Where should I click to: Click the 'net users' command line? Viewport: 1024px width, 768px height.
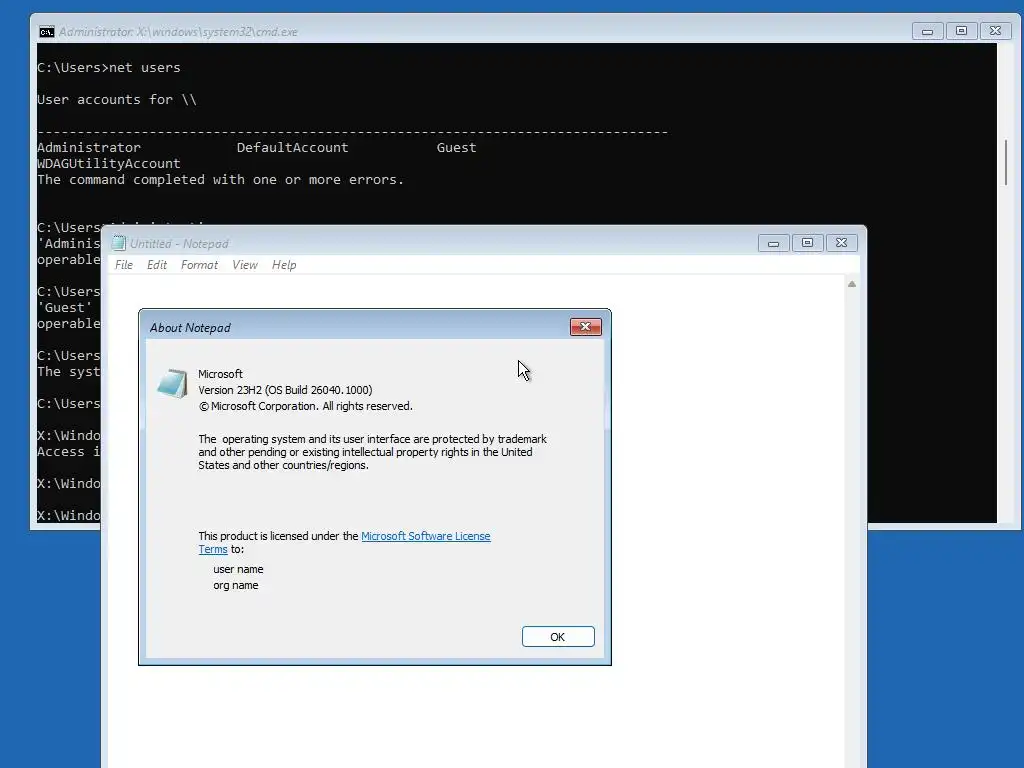(108, 67)
